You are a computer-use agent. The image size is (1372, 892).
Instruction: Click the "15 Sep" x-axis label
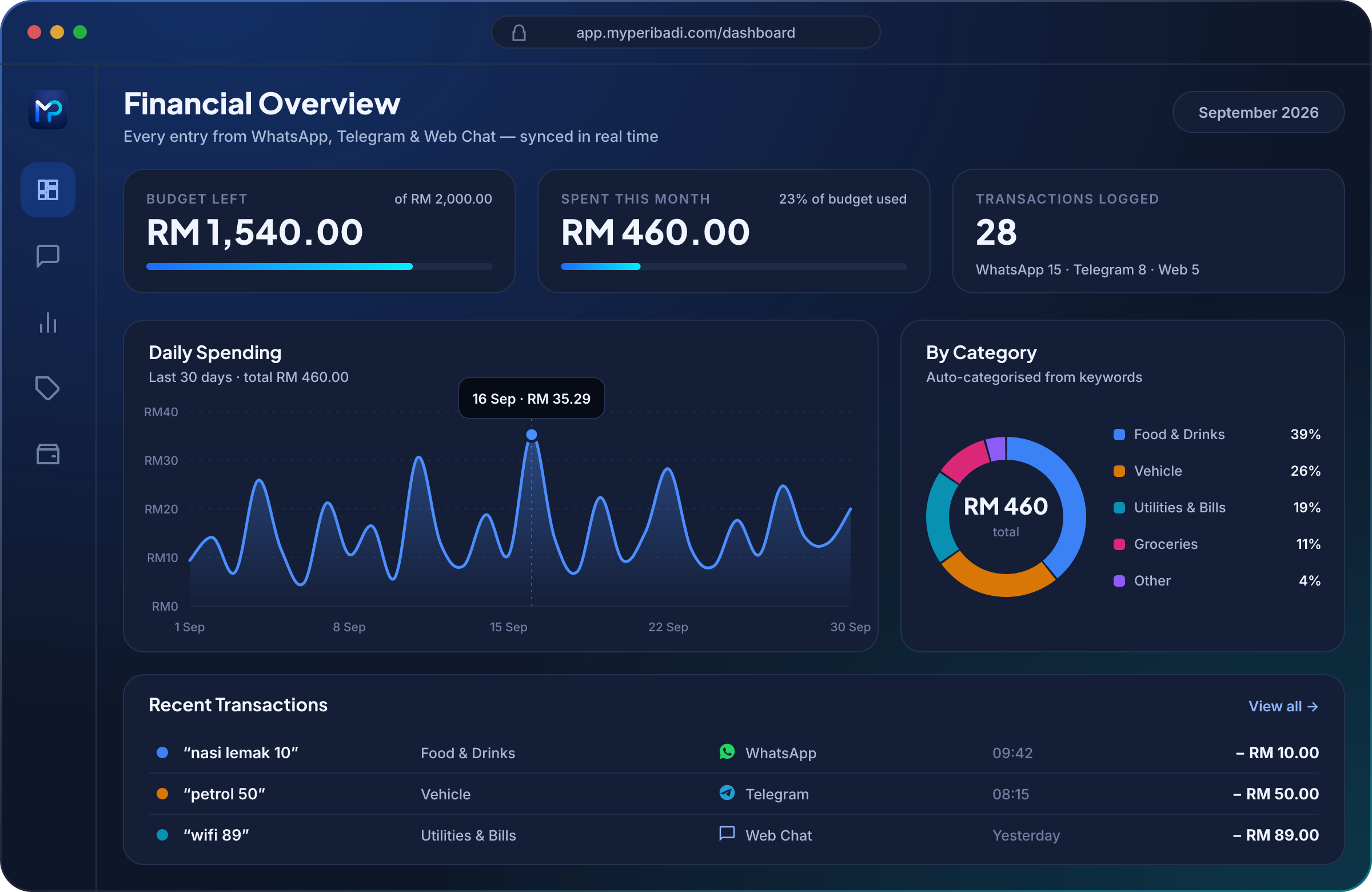click(508, 627)
